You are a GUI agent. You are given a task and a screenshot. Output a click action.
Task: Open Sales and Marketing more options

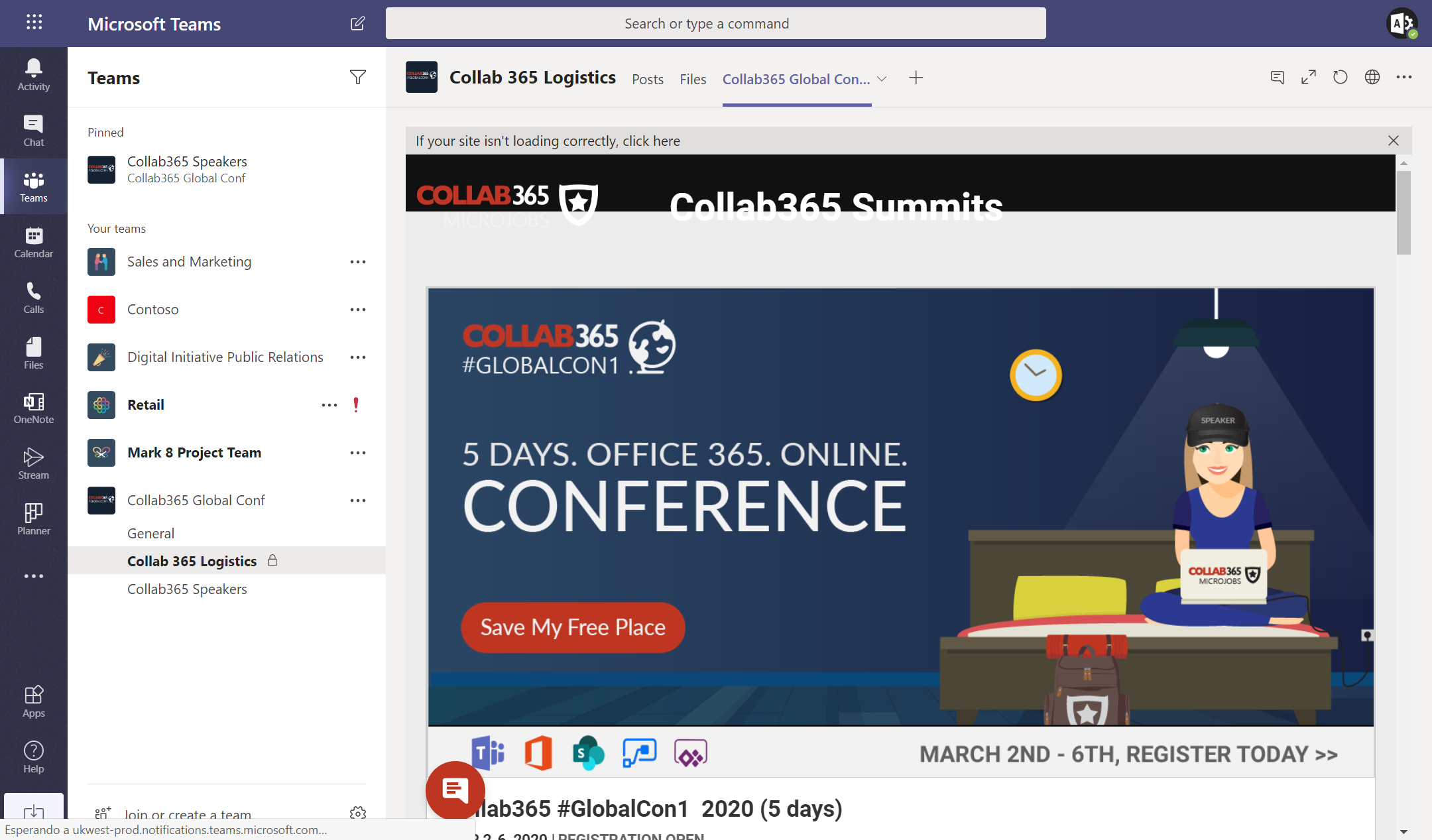coord(358,262)
